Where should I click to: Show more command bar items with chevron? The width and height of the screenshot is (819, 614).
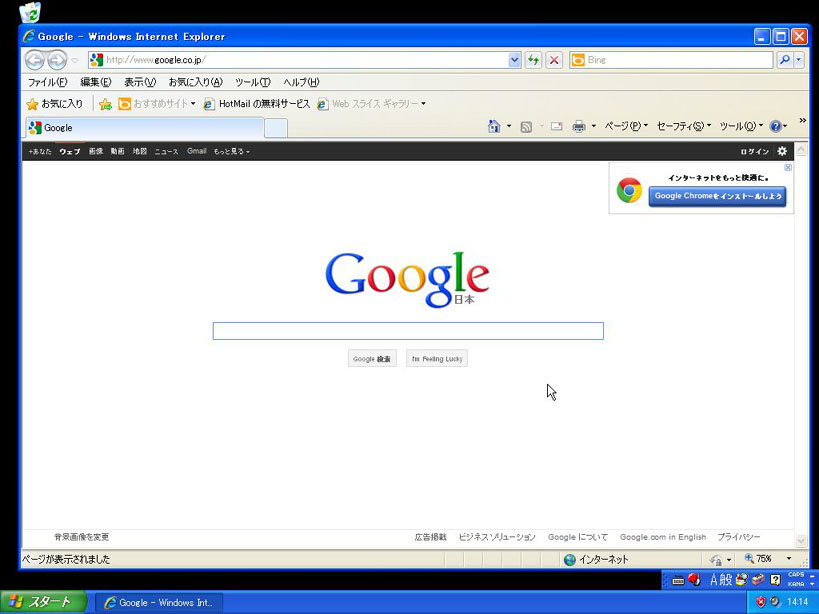coord(803,121)
